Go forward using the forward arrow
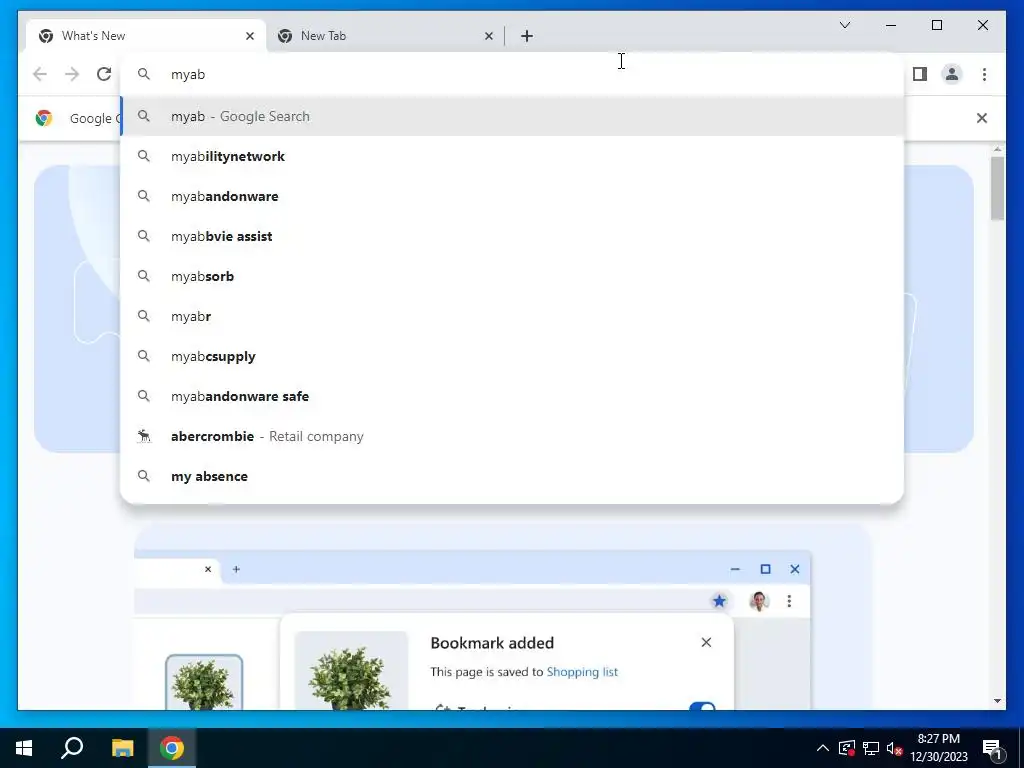 (x=72, y=74)
